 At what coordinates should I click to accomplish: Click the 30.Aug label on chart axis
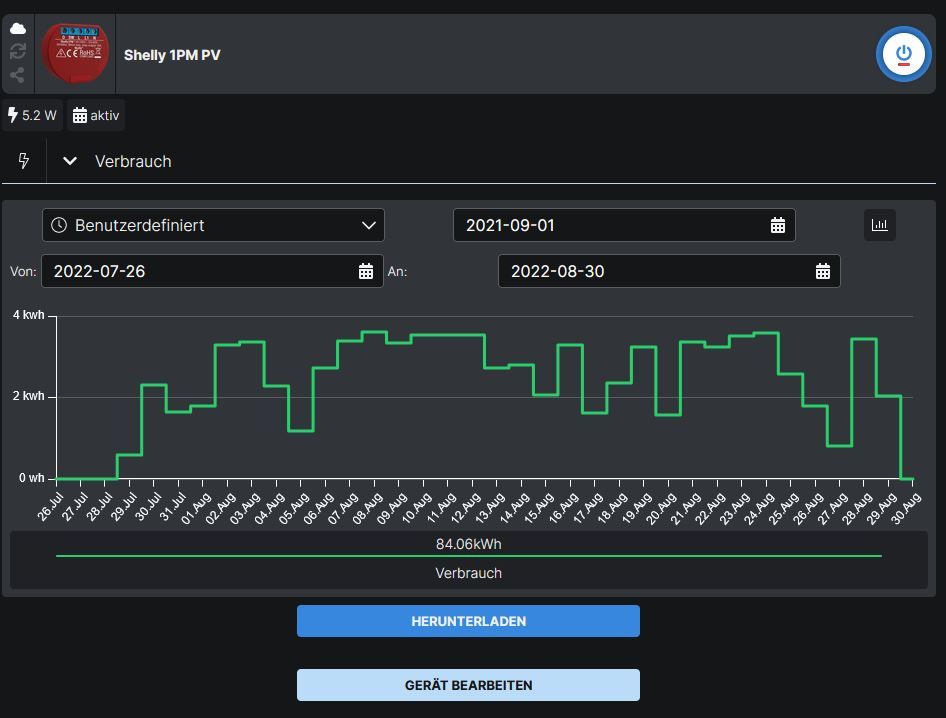pos(906,508)
